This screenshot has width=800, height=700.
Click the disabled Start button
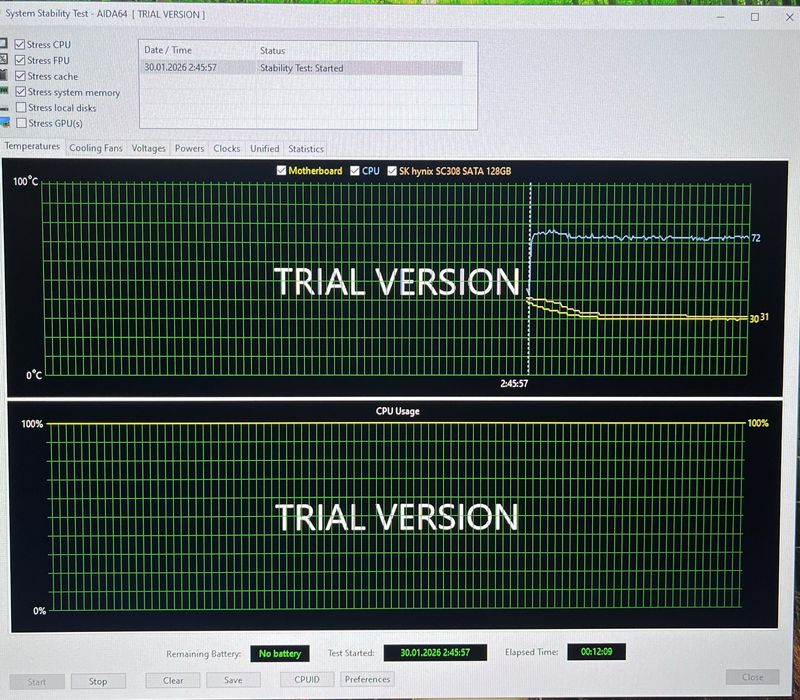pyautogui.click(x=37, y=682)
